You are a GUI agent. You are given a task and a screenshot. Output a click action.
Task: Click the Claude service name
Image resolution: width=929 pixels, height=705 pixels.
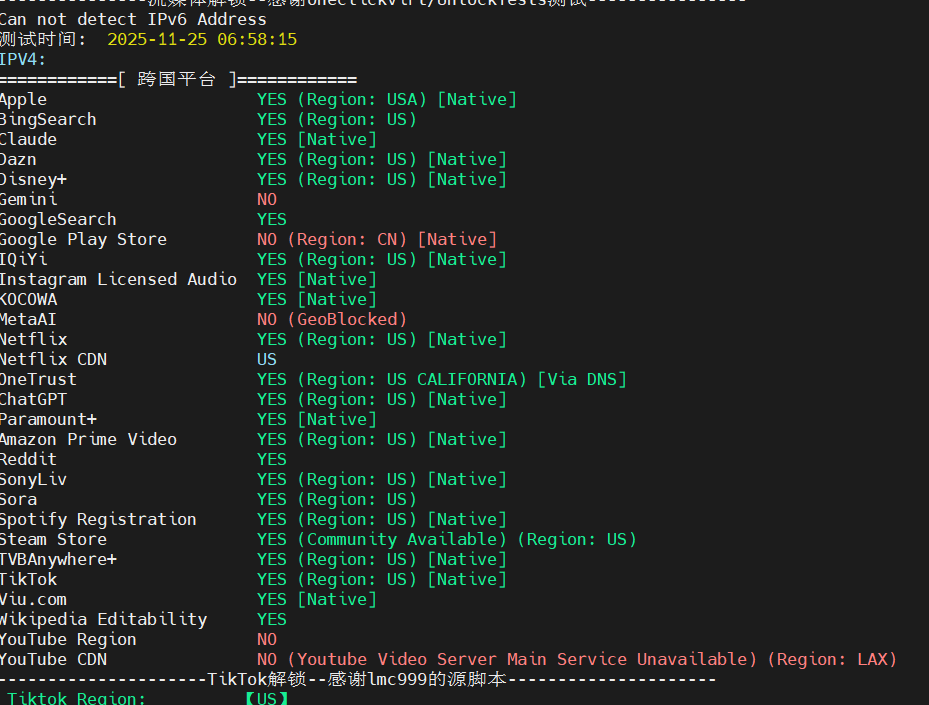coord(28,140)
